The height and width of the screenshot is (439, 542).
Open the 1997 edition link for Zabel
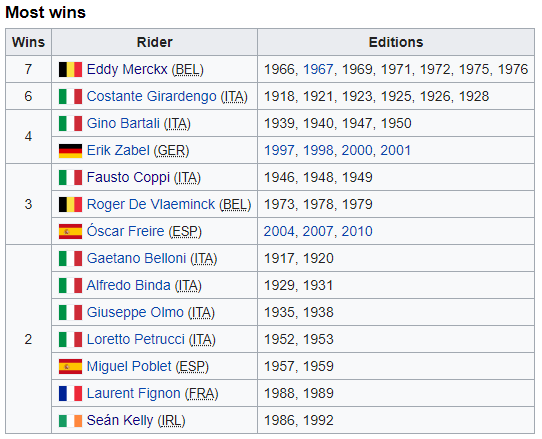[x=279, y=151]
